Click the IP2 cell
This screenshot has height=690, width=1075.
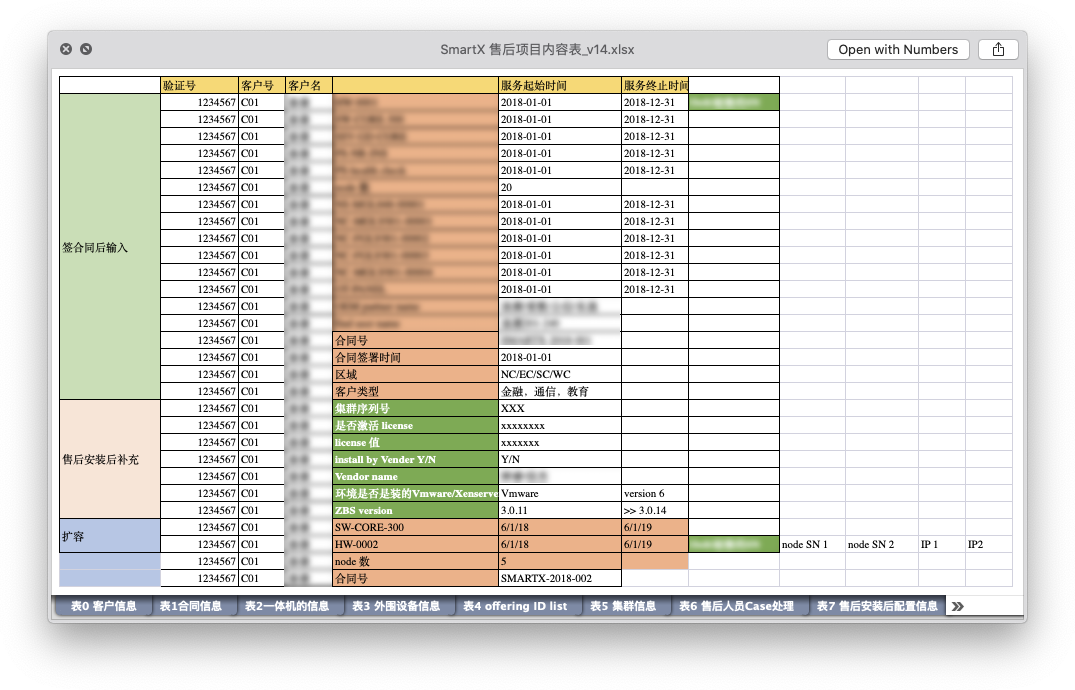(x=989, y=545)
